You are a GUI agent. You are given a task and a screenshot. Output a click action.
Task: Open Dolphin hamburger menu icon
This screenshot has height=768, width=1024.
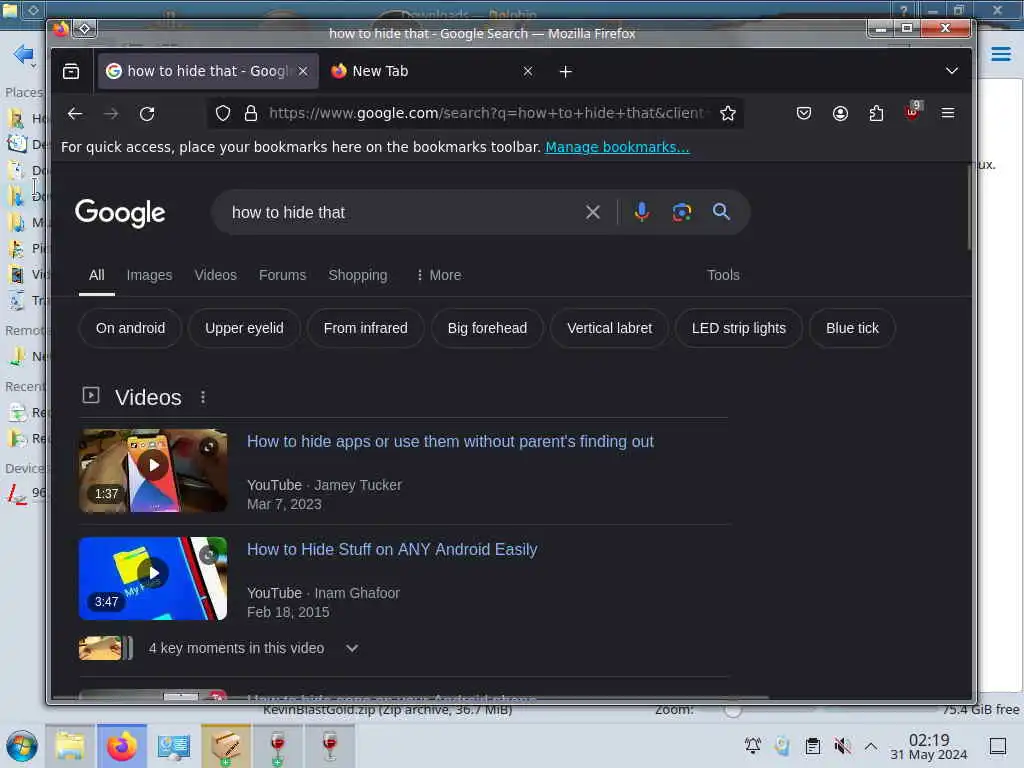coord(1000,54)
